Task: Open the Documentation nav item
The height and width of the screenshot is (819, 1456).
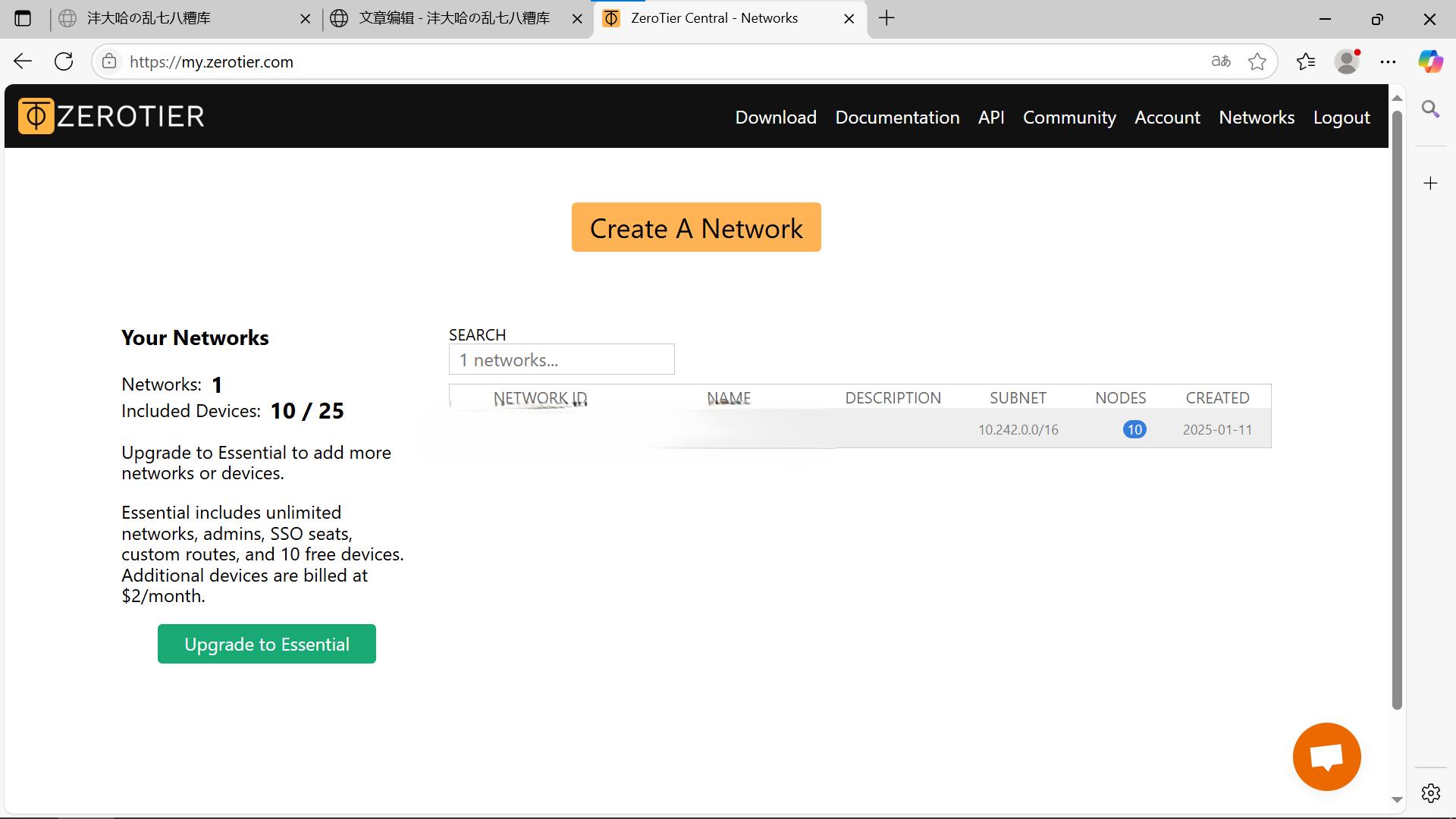Action: [897, 118]
